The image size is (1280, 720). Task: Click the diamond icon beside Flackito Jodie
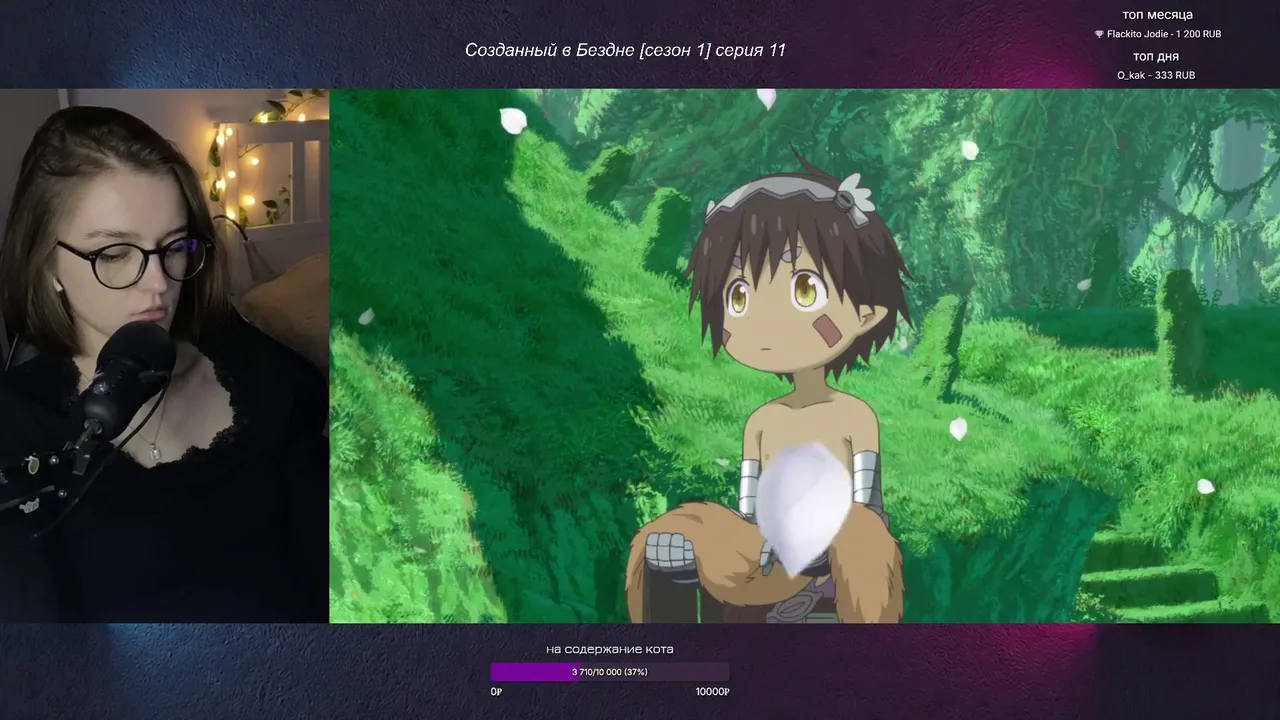1099,34
